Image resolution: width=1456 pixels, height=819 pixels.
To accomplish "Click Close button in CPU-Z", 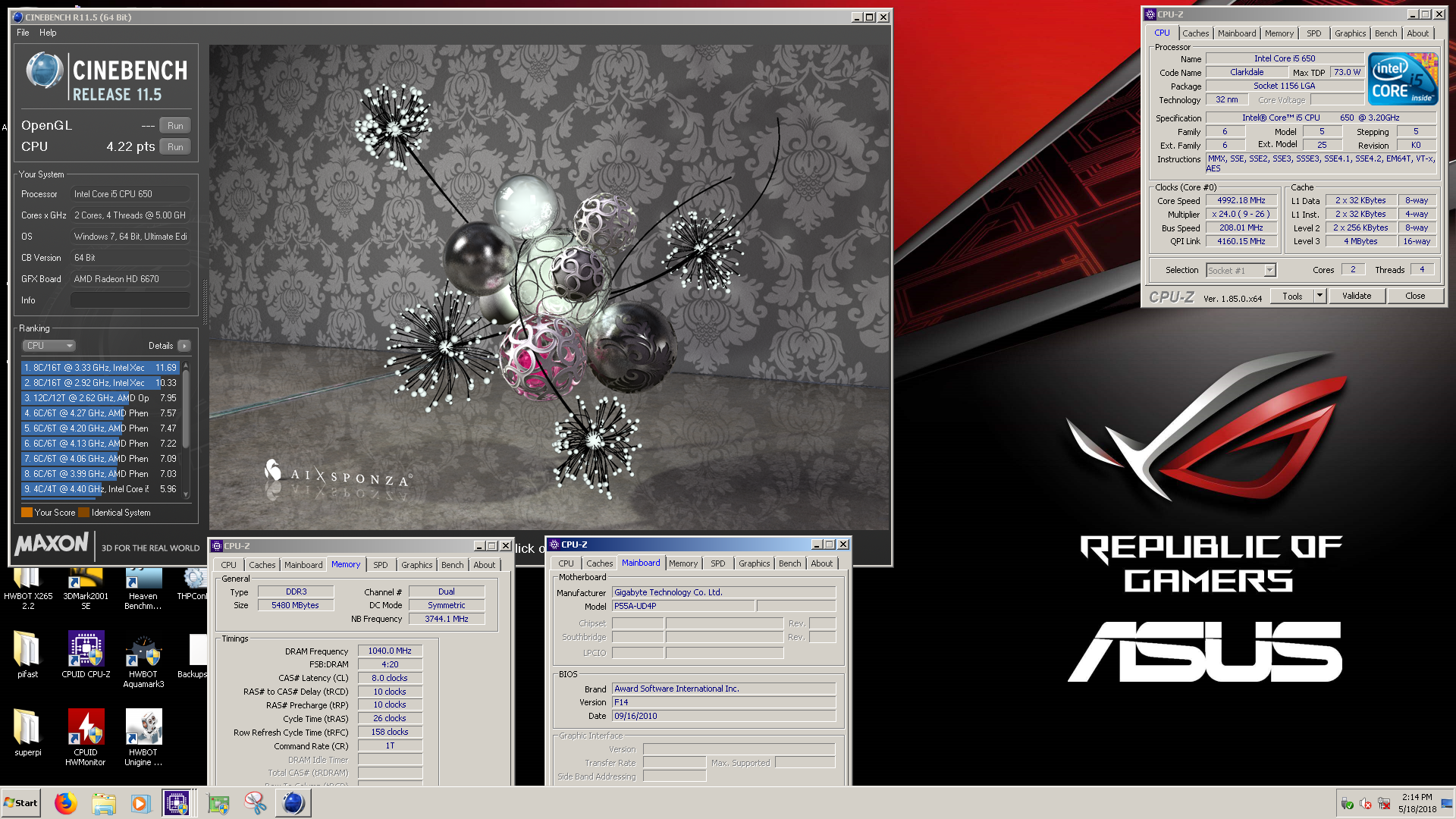I will (1415, 296).
